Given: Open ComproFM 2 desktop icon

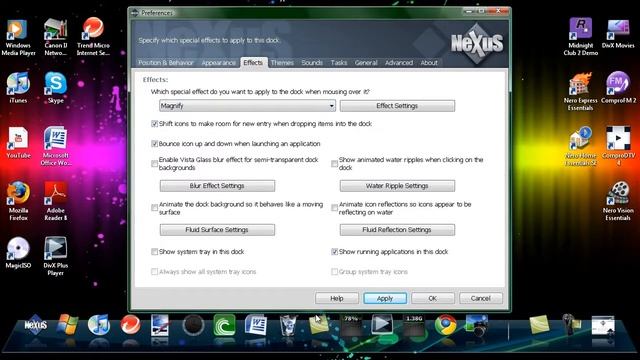Looking at the screenshot, I should 618,88.
